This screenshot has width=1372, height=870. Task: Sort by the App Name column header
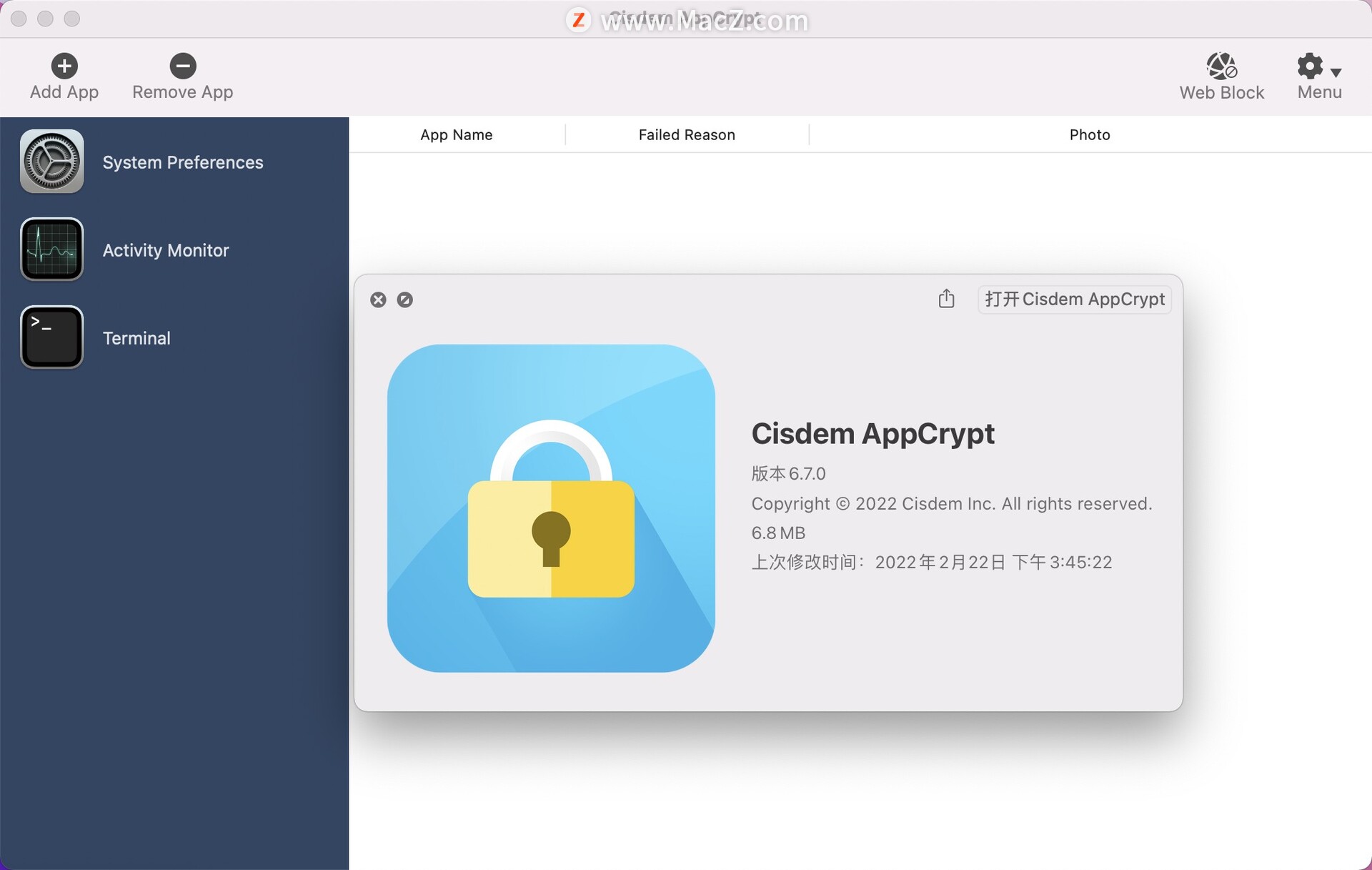point(456,134)
